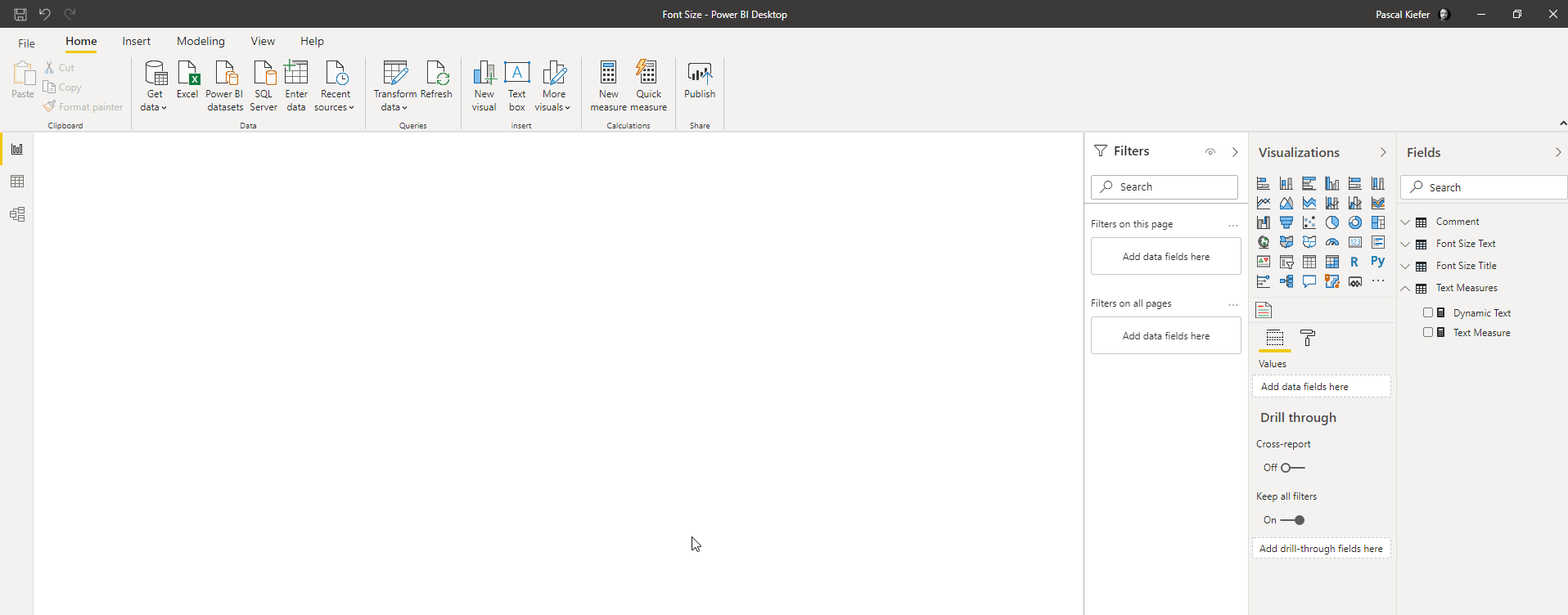Select the R script visual
Image resolution: width=1568 pixels, height=615 pixels.
(1355, 262)
